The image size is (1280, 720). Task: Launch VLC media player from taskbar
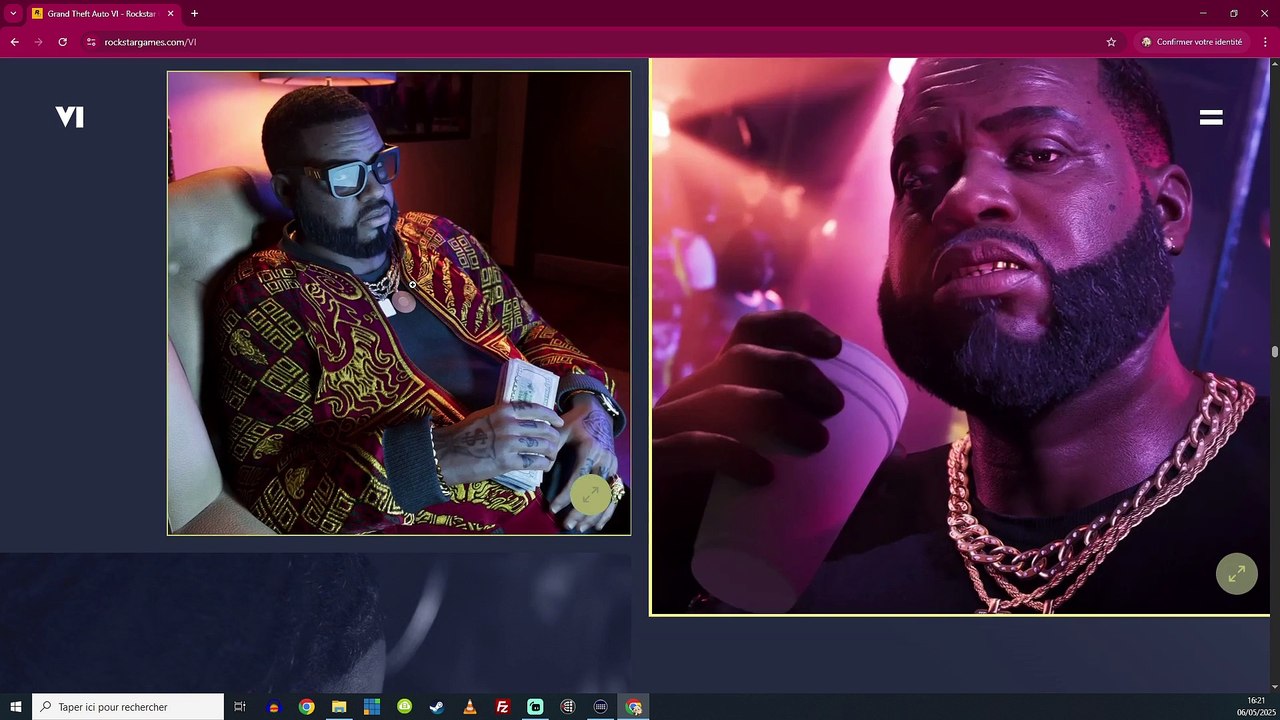click(x=470, y=707)
